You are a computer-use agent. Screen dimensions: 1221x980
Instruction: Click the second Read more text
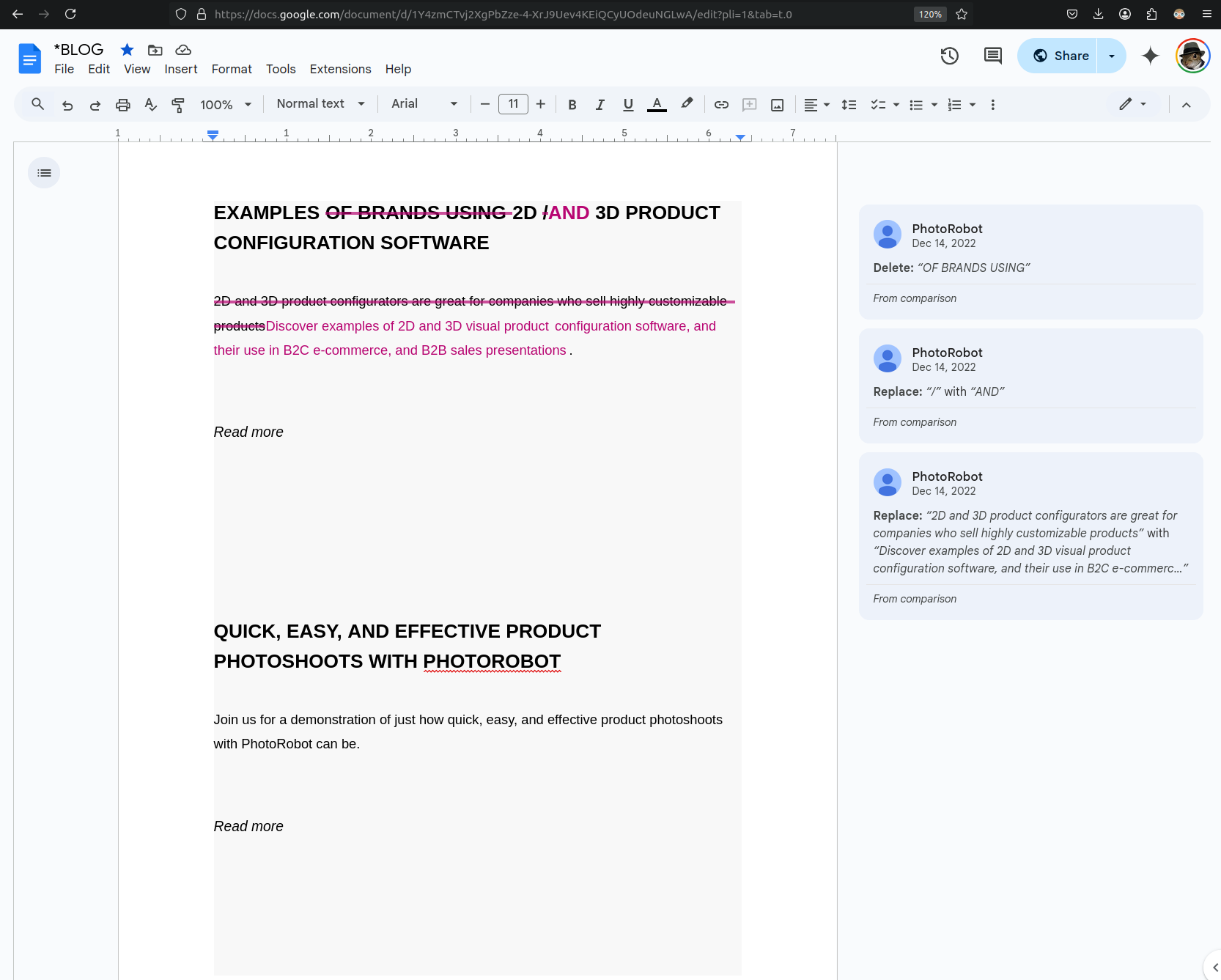pyautogui.click(x=248, y=826)
